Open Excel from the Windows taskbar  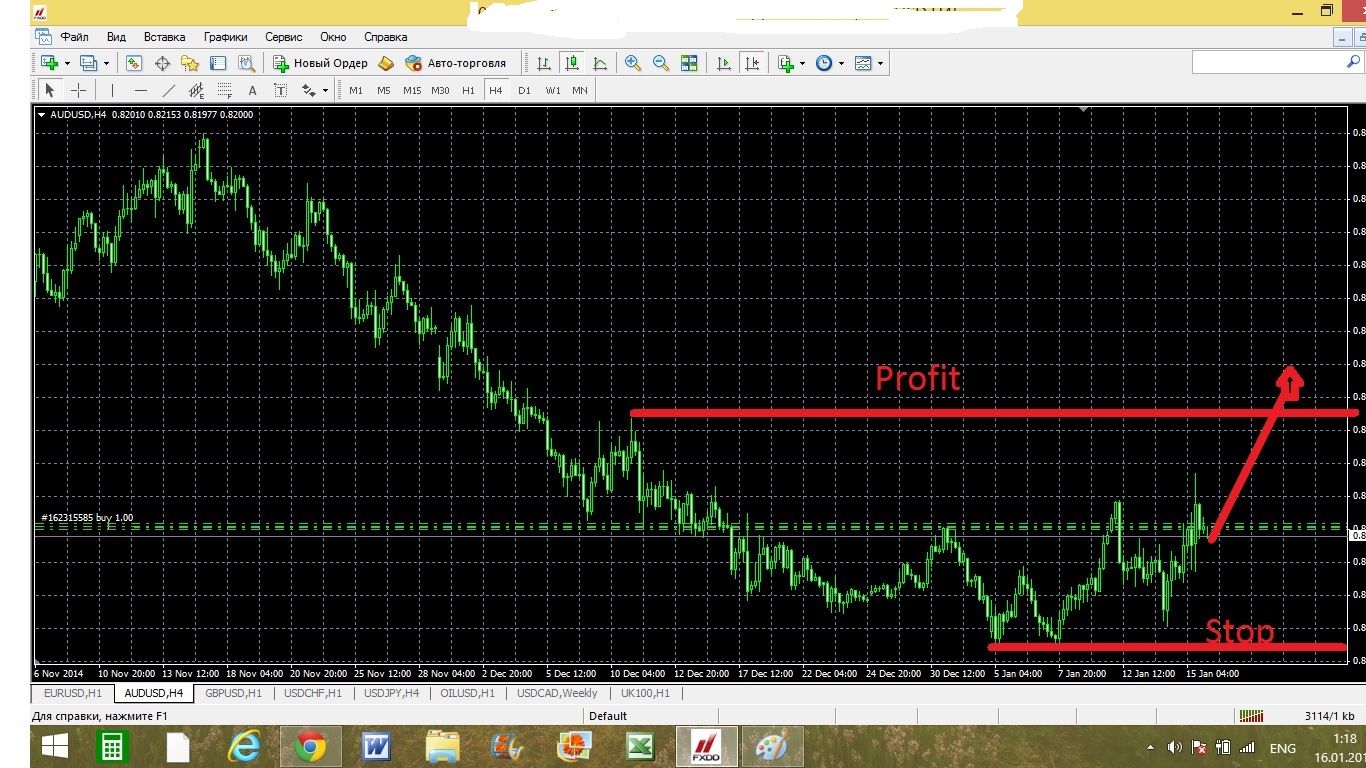pyautogui.click(x=640, y=747)
